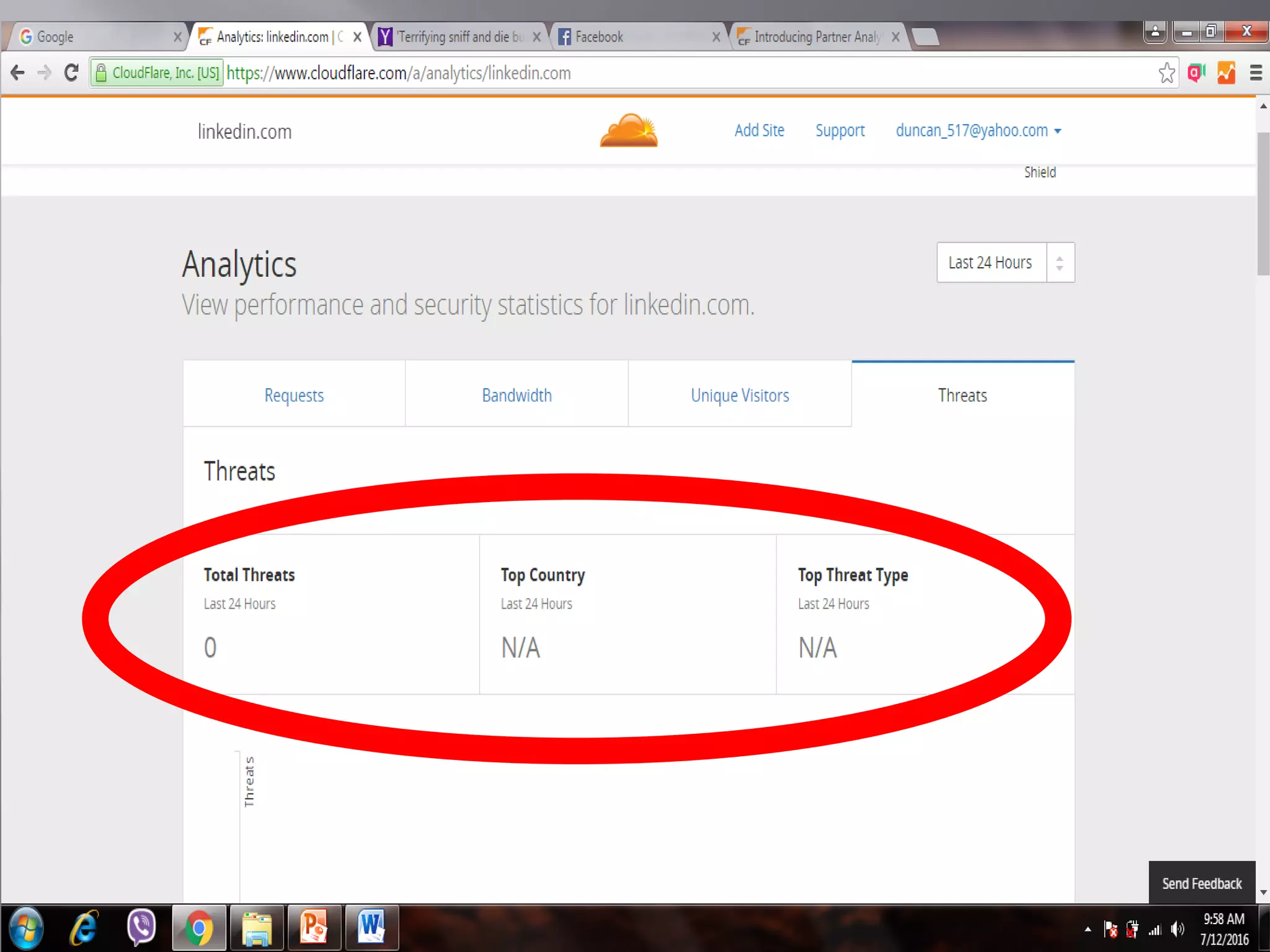Click the volume speaker tray icon
Image resolution: width=1270 pixels, height=952 pixels.
1176,929
